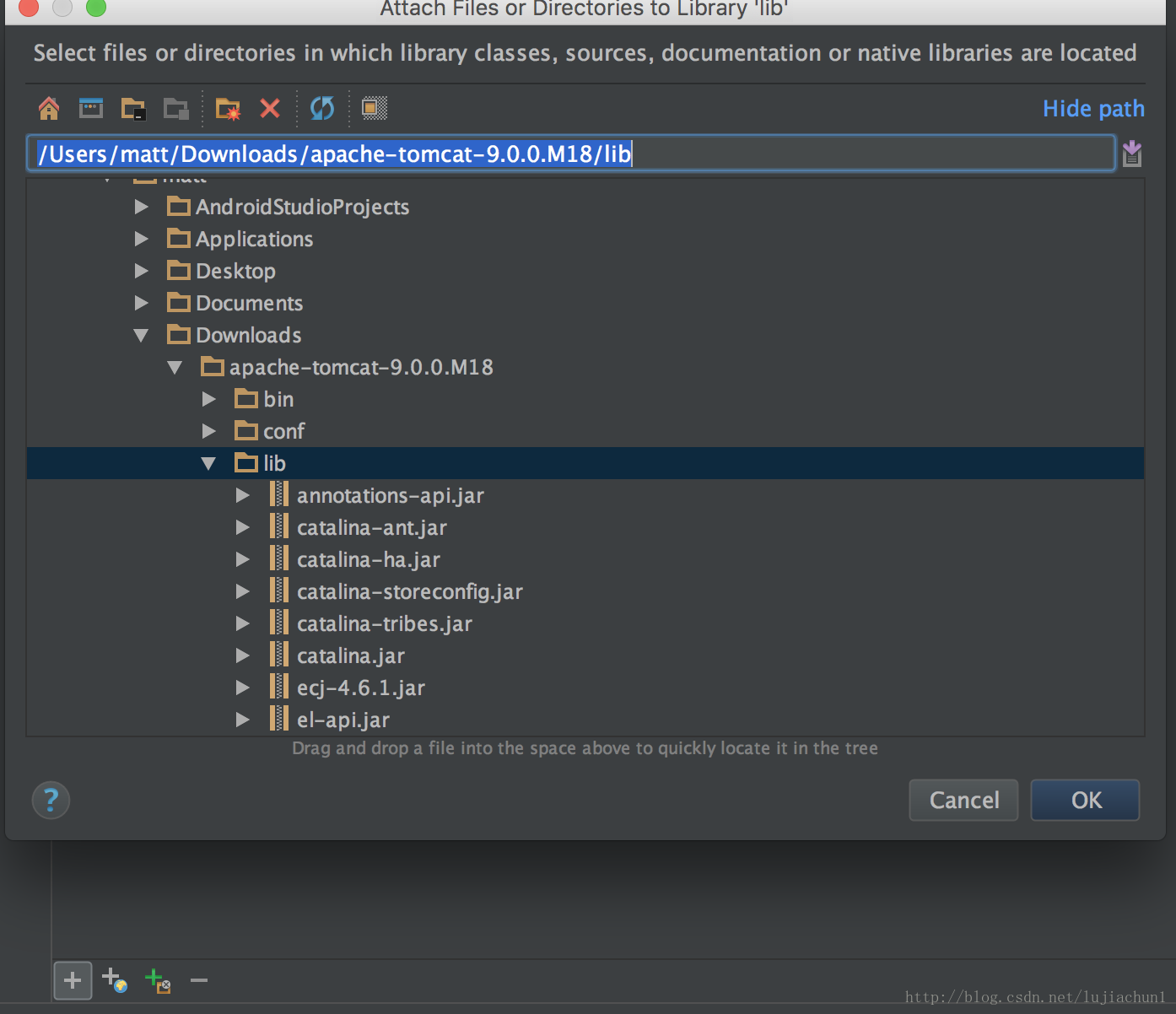Expand the bin folder arrow
This screenshot has height=1014, width=1176.
pyautogui.click(x=209, y=399)
